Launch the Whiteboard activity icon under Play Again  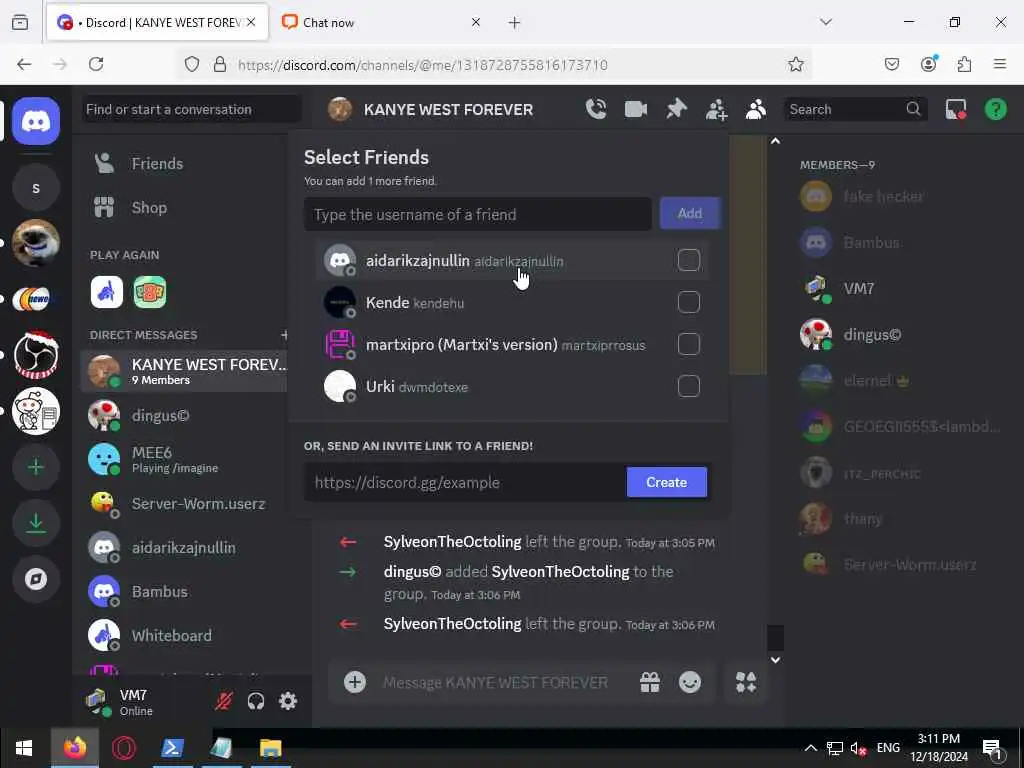click(x=106, y=292)
